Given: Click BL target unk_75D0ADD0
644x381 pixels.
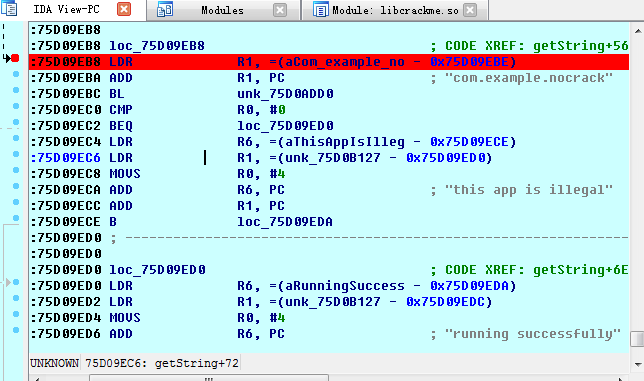Looking at the screenshot, I should (285, 94).
